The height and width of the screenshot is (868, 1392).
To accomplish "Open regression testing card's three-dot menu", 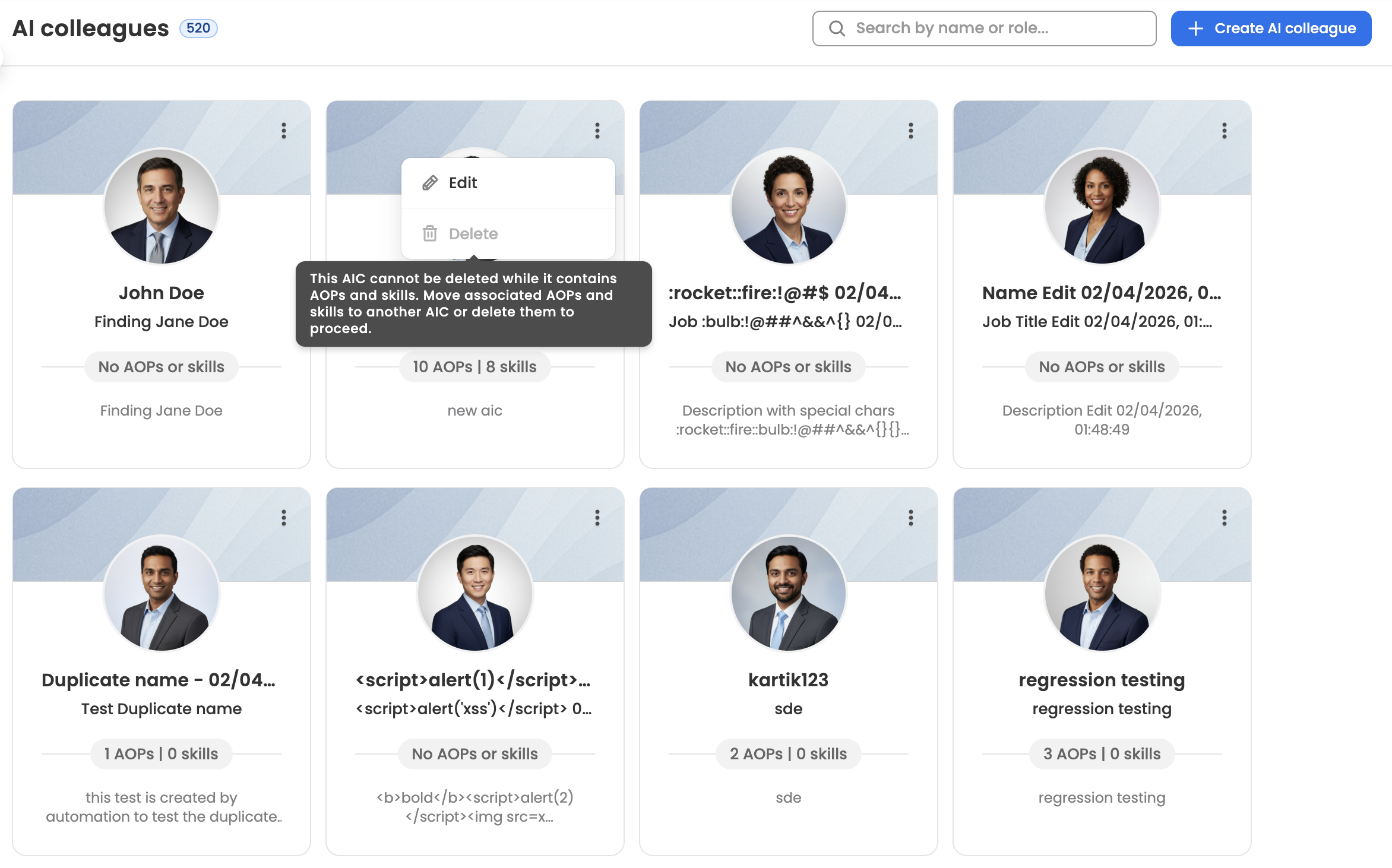I will point(1224,518).
